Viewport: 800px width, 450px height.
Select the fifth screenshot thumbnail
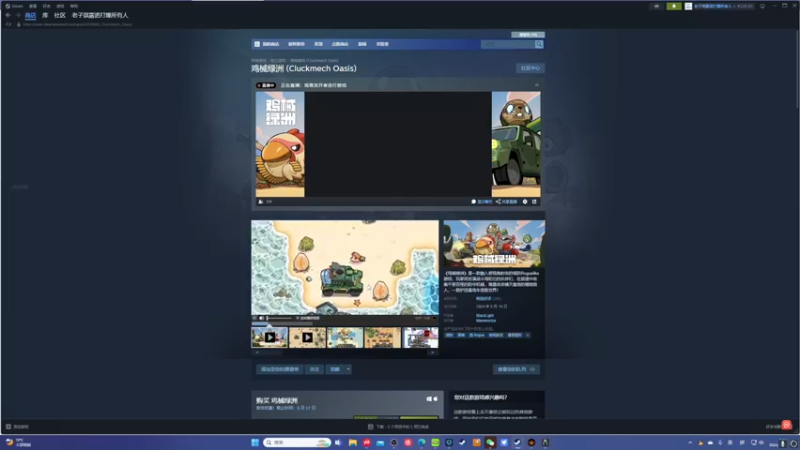click(x=420, y=338)
